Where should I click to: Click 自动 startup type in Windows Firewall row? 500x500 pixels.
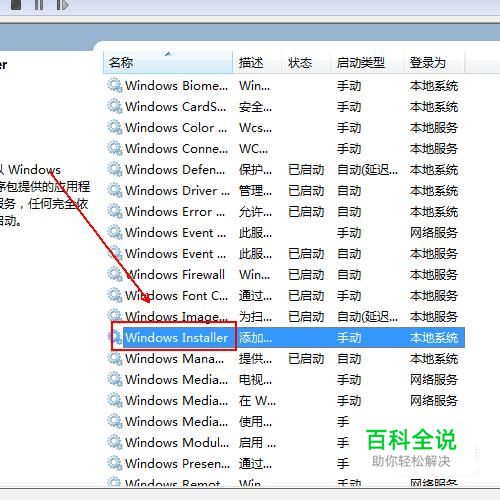pos(349,274)
